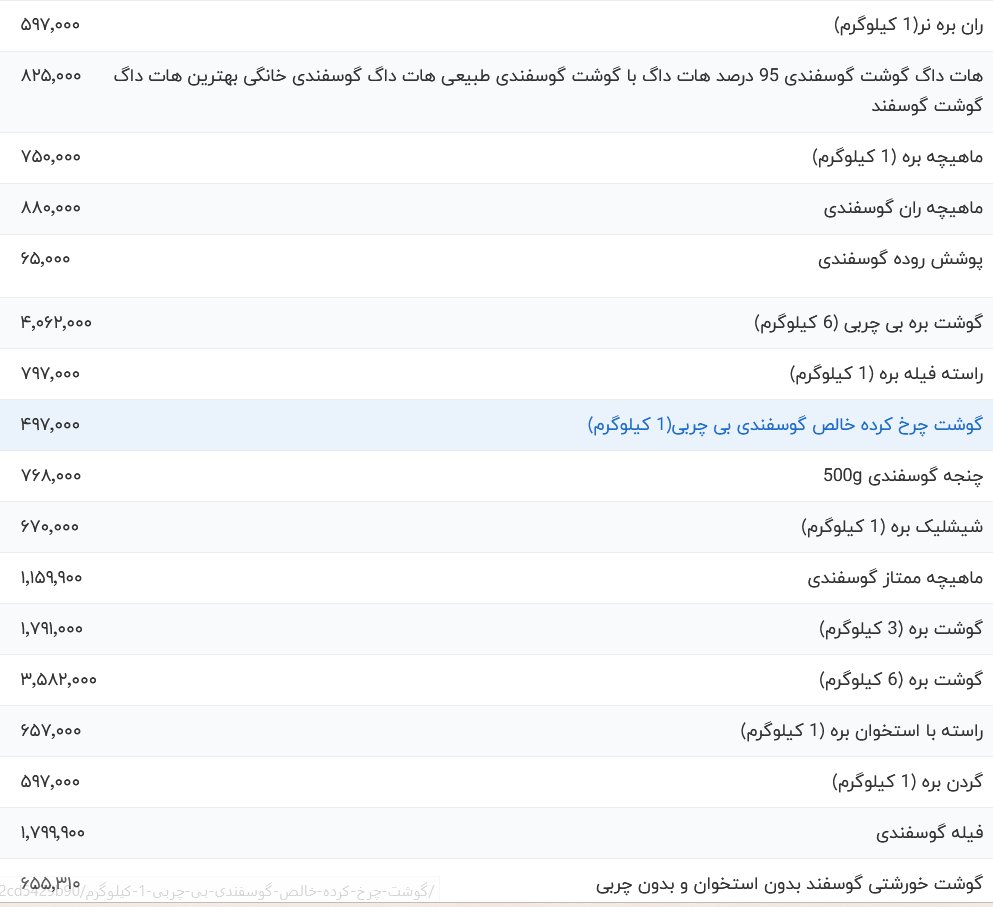Open highlighted گوشت چرخ کرده خالص گوسفندی link

(785, 425)
